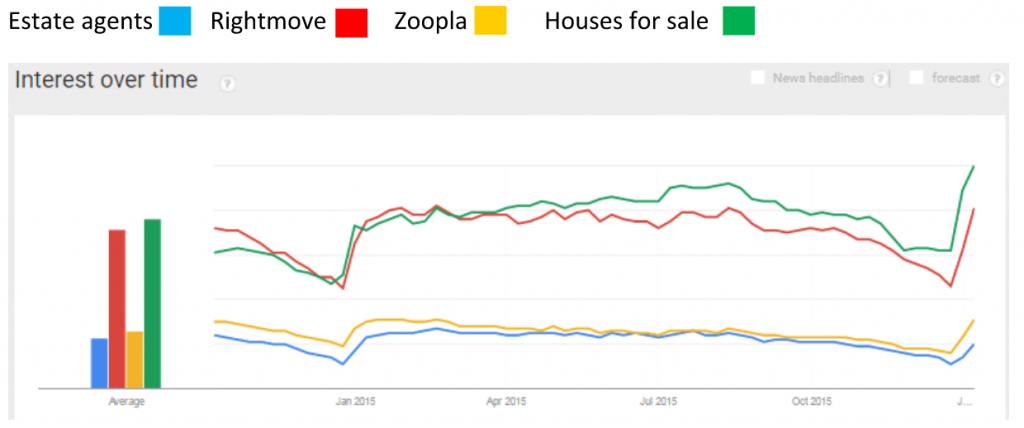
Task: Enable the News headlines checkbox
Action: click(x=758, y=77)
